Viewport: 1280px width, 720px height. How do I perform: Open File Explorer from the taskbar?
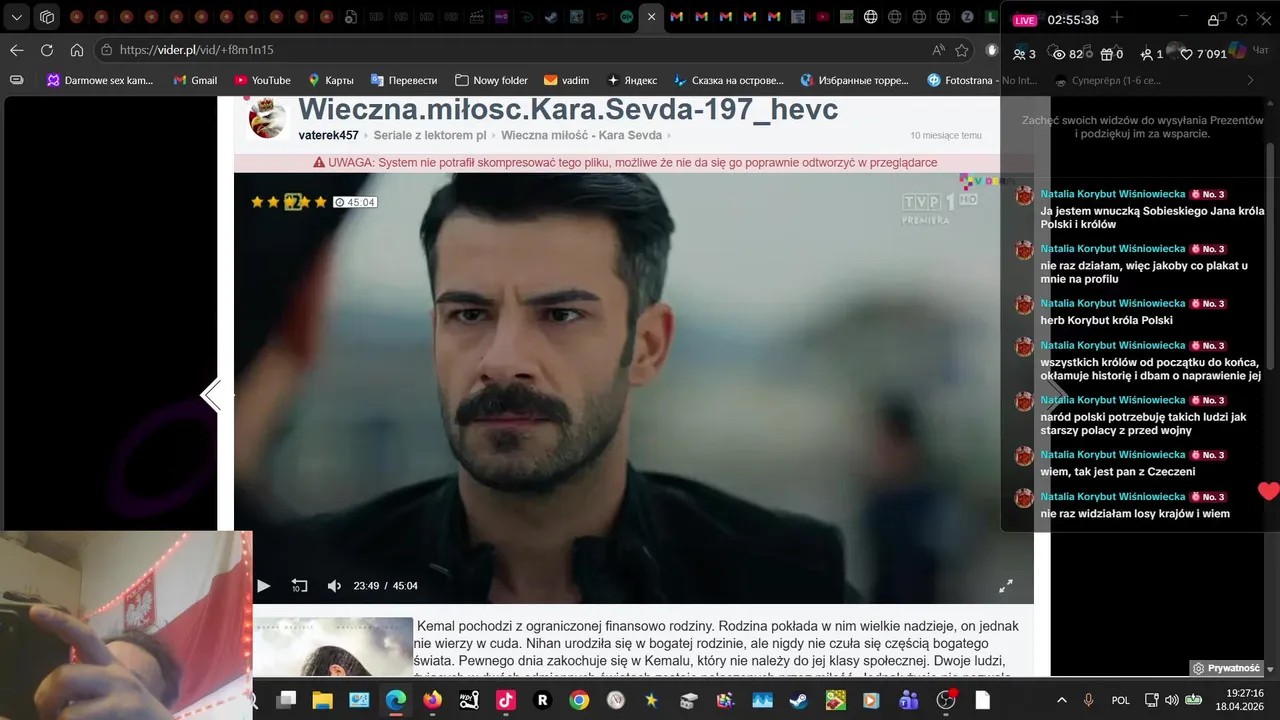pyautogui.click(x=323, y=700)
